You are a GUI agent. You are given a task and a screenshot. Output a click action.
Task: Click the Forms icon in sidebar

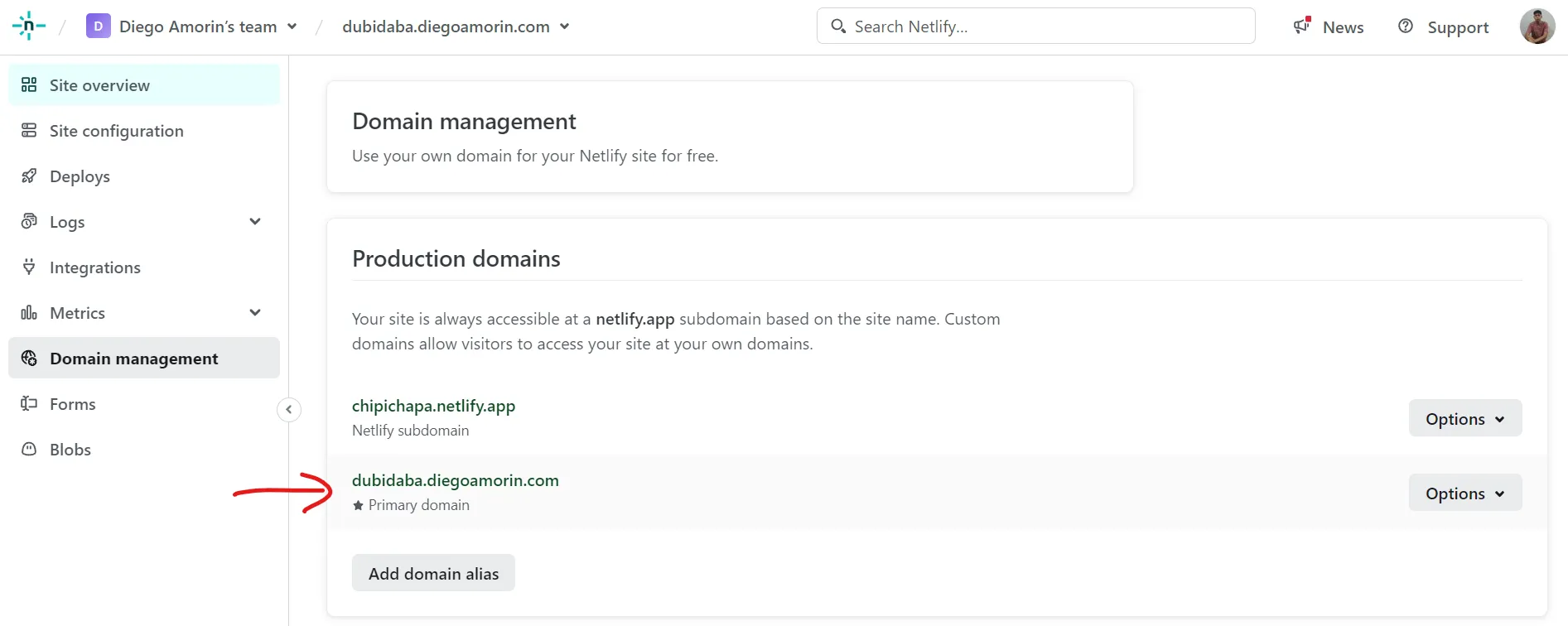[x=29, y=403]
